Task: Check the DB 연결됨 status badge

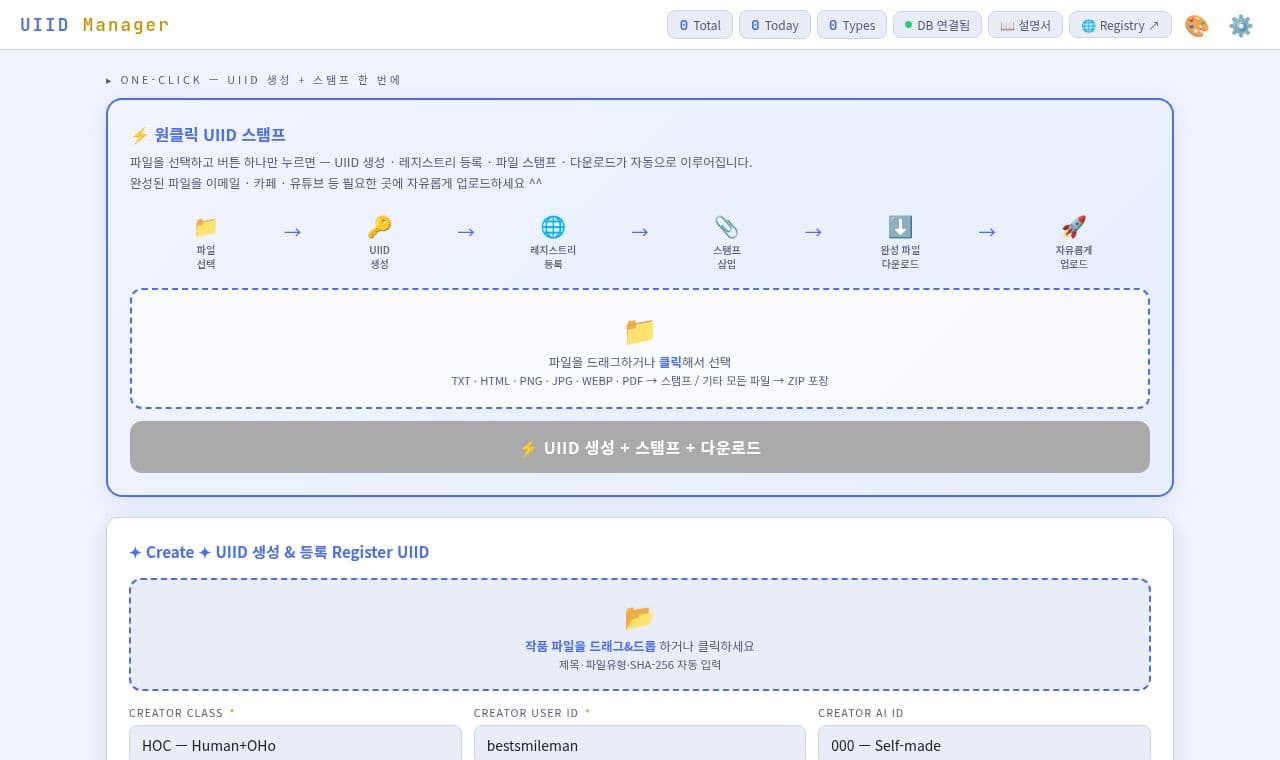Action: point(937,25)
